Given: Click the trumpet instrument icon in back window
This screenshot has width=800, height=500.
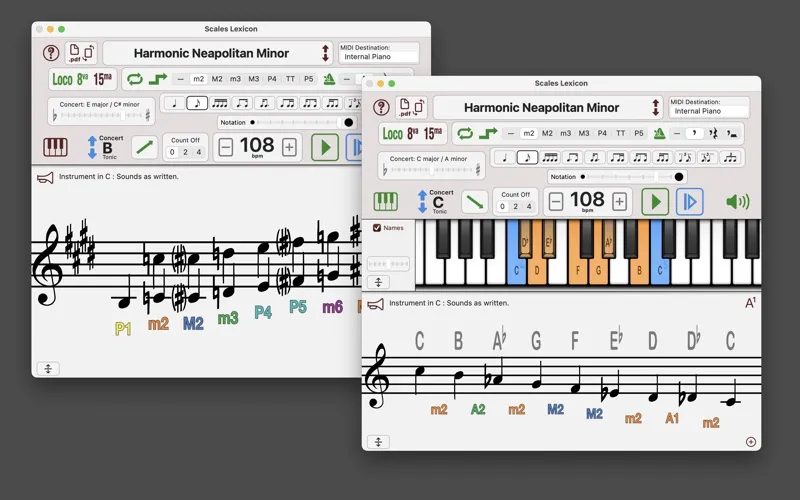Looking at the screenshot, I should pyautogui.click(x=45, y=178).
